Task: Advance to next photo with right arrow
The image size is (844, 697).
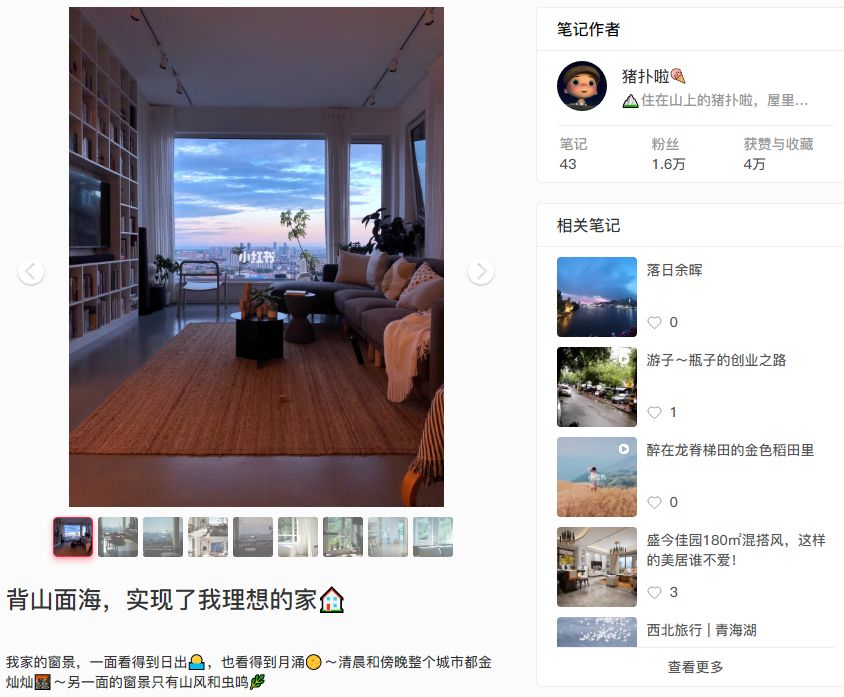Action: click(481, 272)
